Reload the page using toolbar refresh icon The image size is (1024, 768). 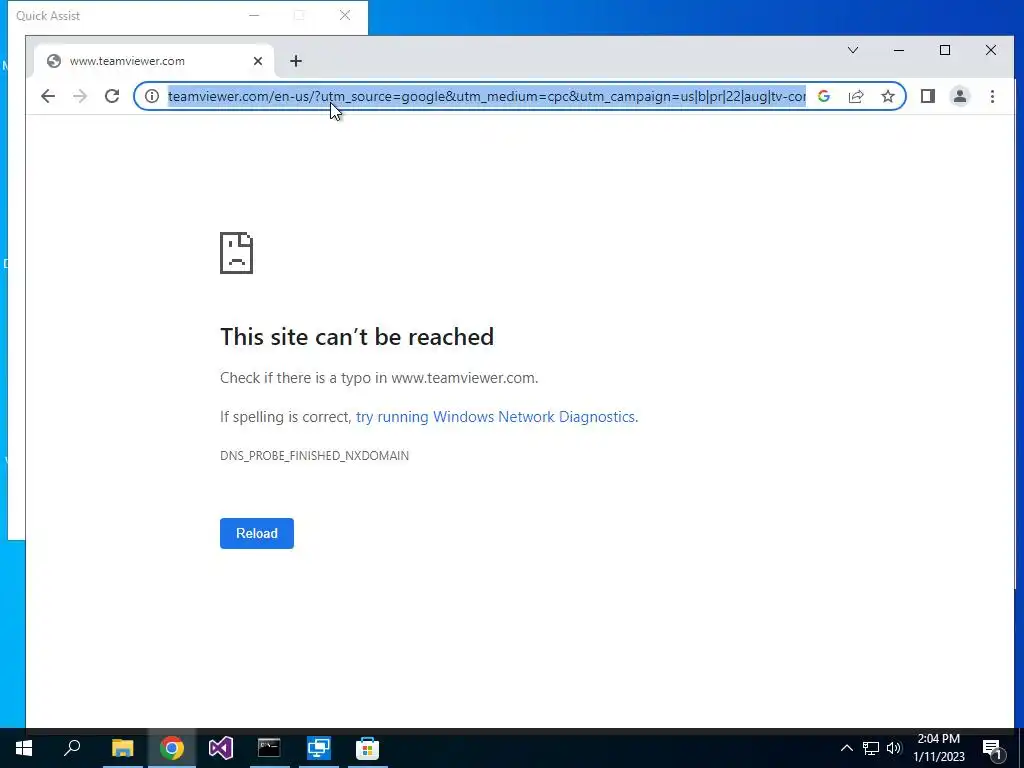tap(112, 97)
